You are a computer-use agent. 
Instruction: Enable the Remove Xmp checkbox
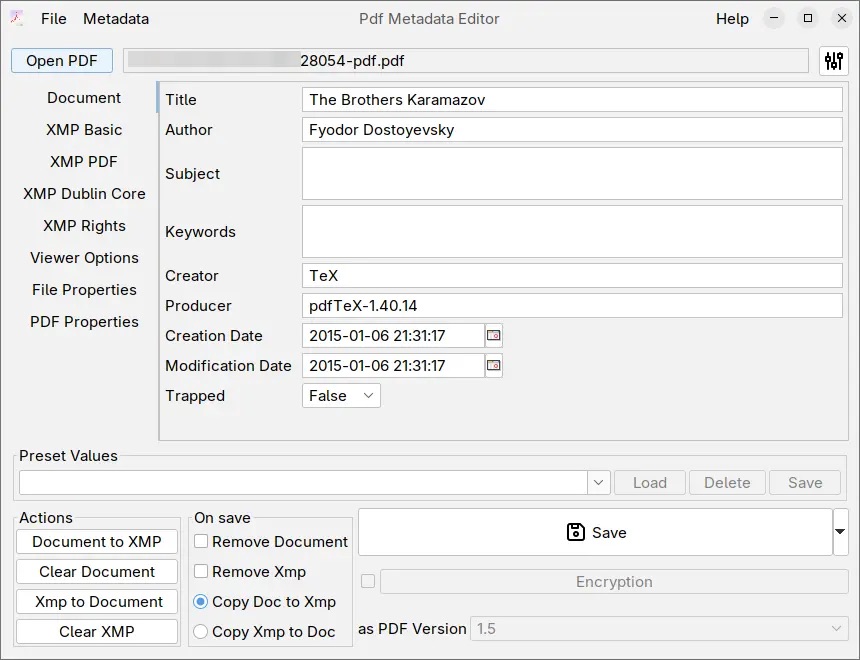pyautogui.click(x=199, y=571)
